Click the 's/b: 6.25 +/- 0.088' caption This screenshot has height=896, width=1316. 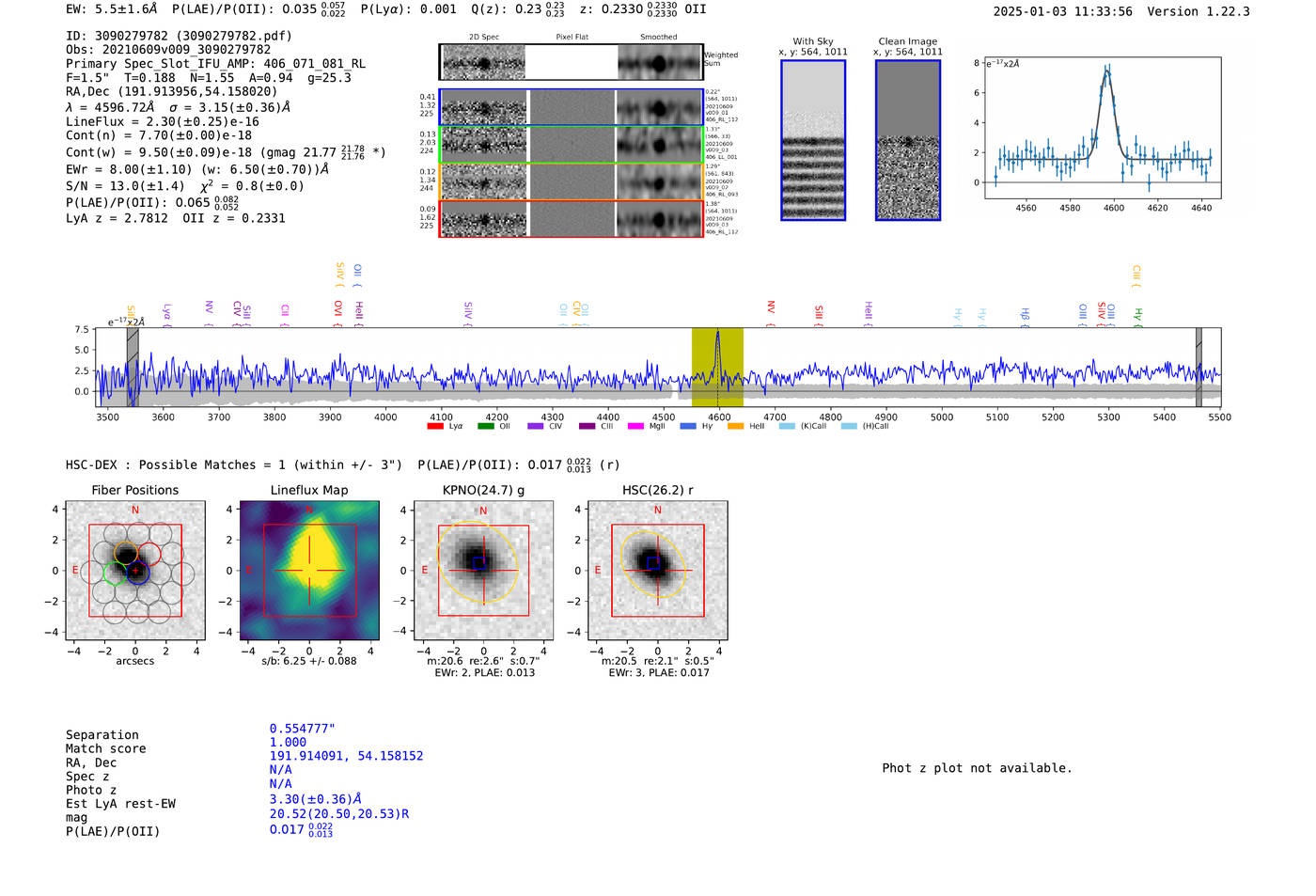click(309, 661)
